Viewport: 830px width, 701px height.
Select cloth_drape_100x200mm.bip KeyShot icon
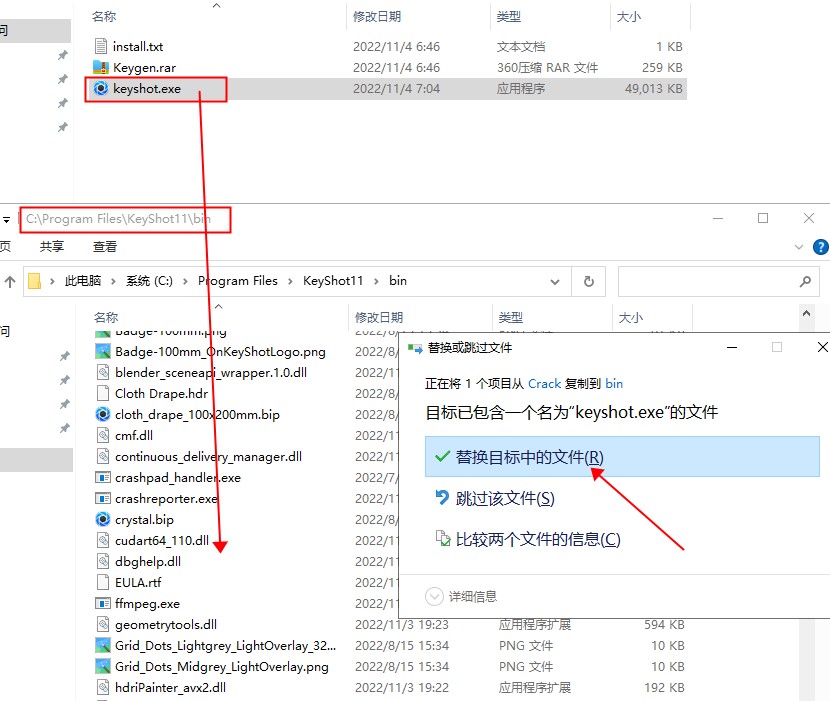[102, 414]
